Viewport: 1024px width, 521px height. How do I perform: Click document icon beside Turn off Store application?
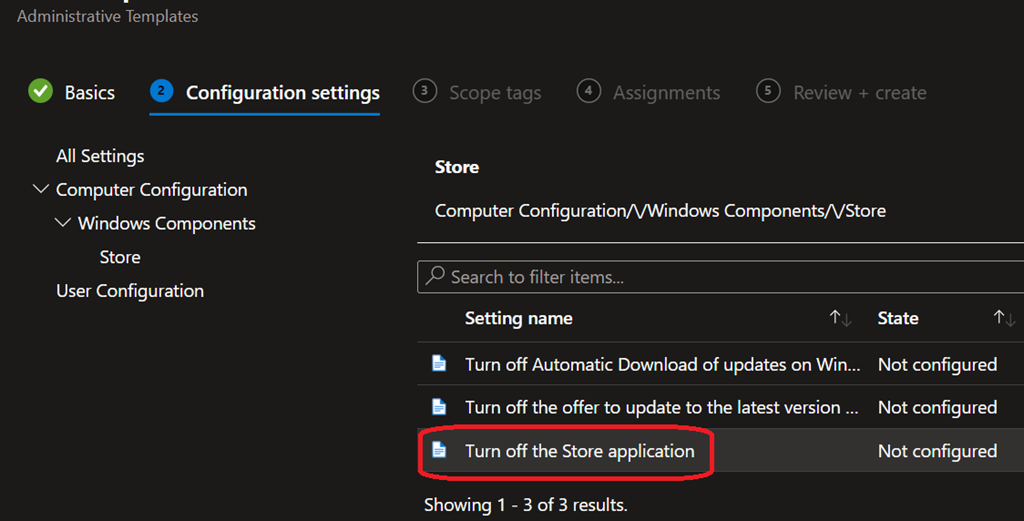[439, 451]
